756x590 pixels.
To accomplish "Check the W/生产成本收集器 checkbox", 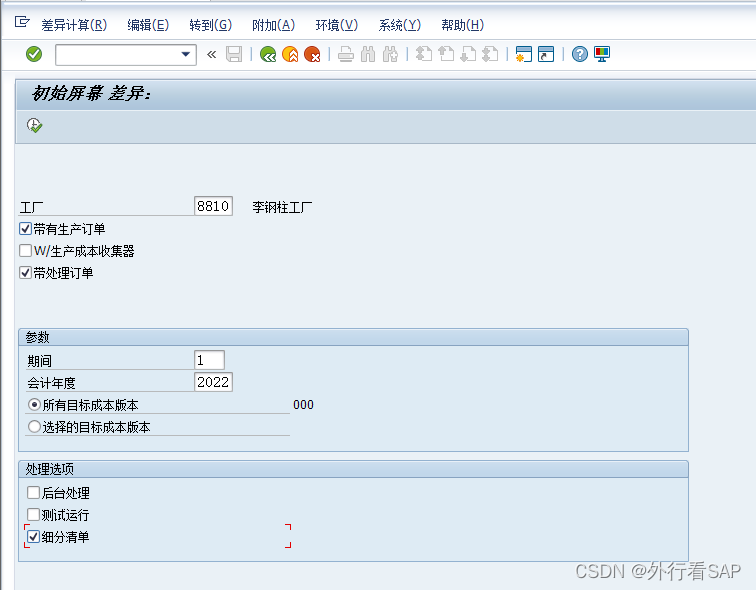I will [26, 251].
